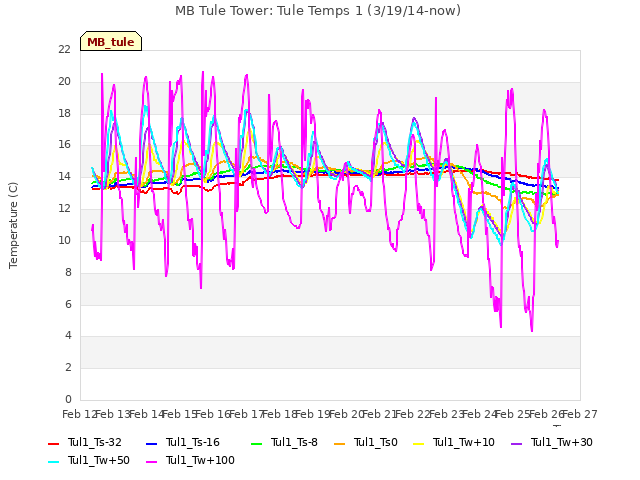640x480 pixels.
Task: Click the y-axis tick label 14
Action: (x=64, y=176)
